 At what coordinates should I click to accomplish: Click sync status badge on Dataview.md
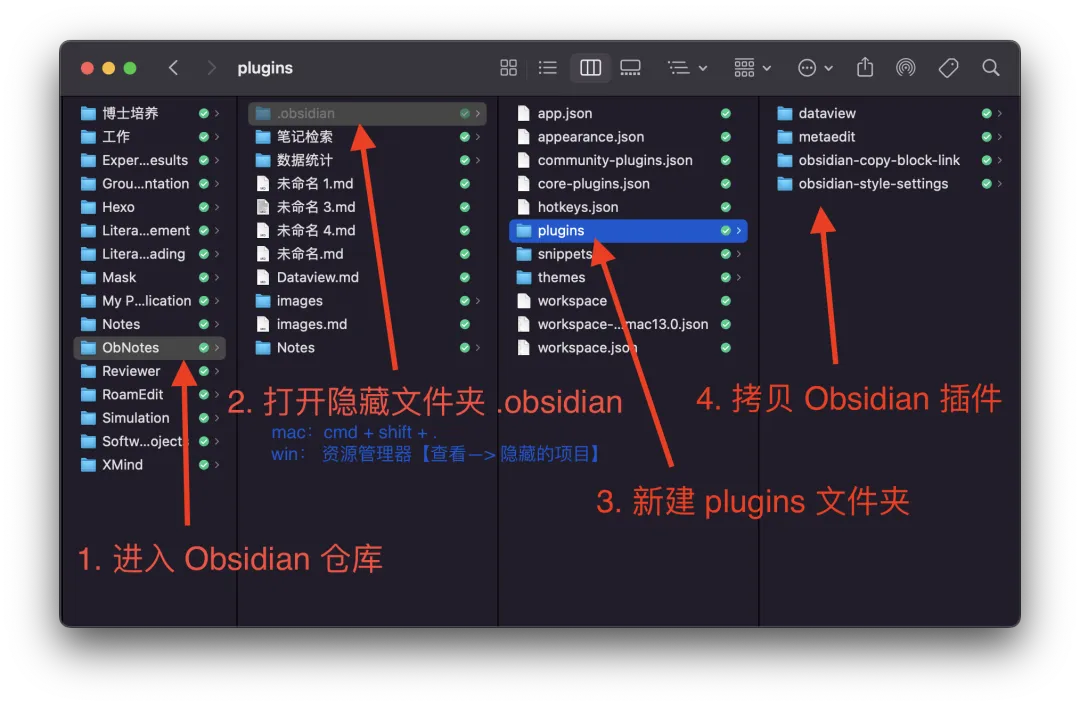pos(465,277)
